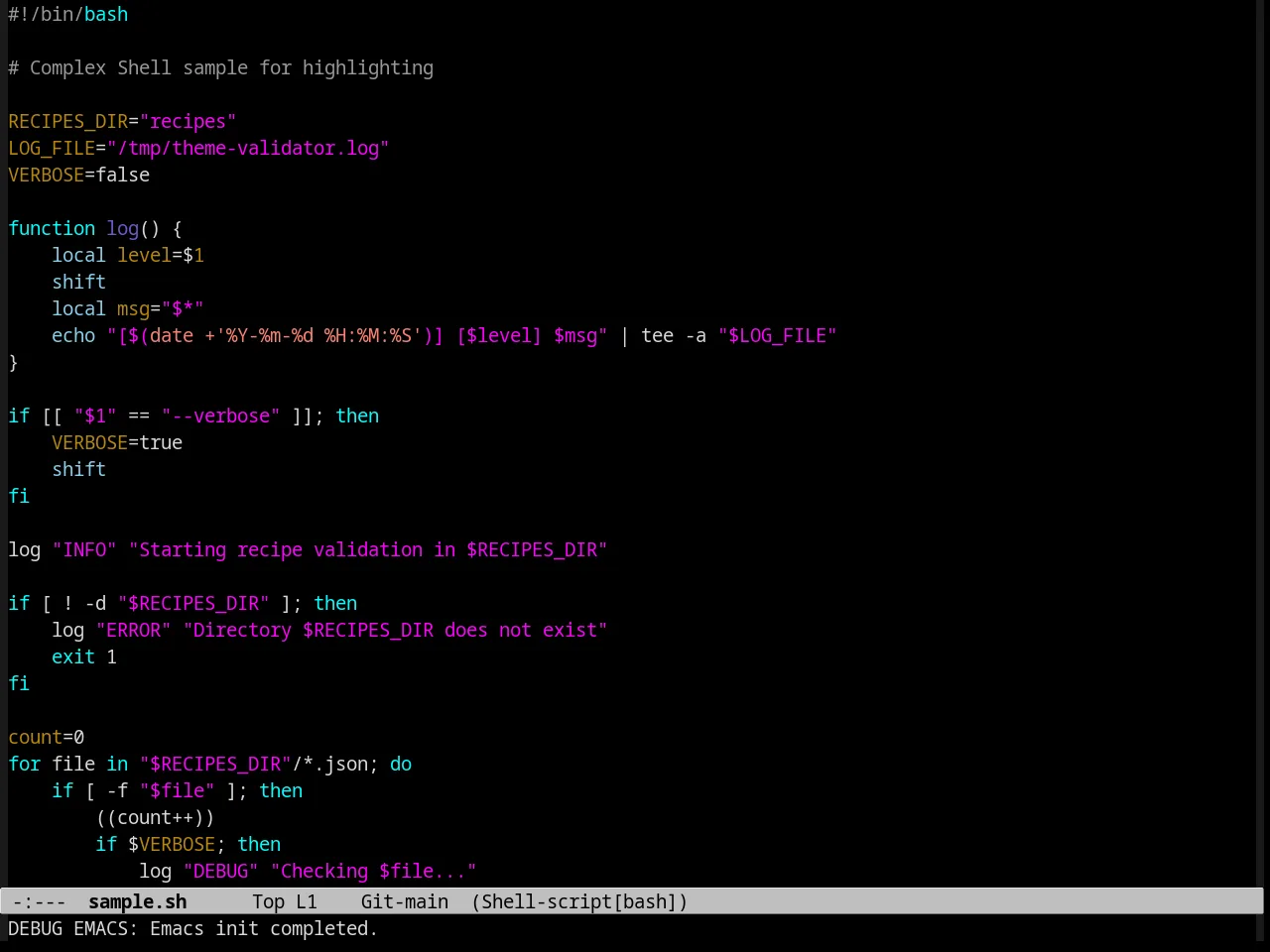This screenshot has width=1270, height=952.
Task: Click the "--verbose" string
Action: click(220, 416)
